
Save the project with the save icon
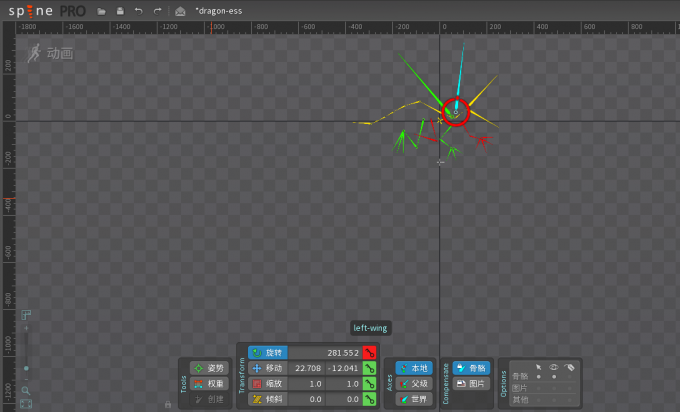pyautogui.click(x=120, y=11)
